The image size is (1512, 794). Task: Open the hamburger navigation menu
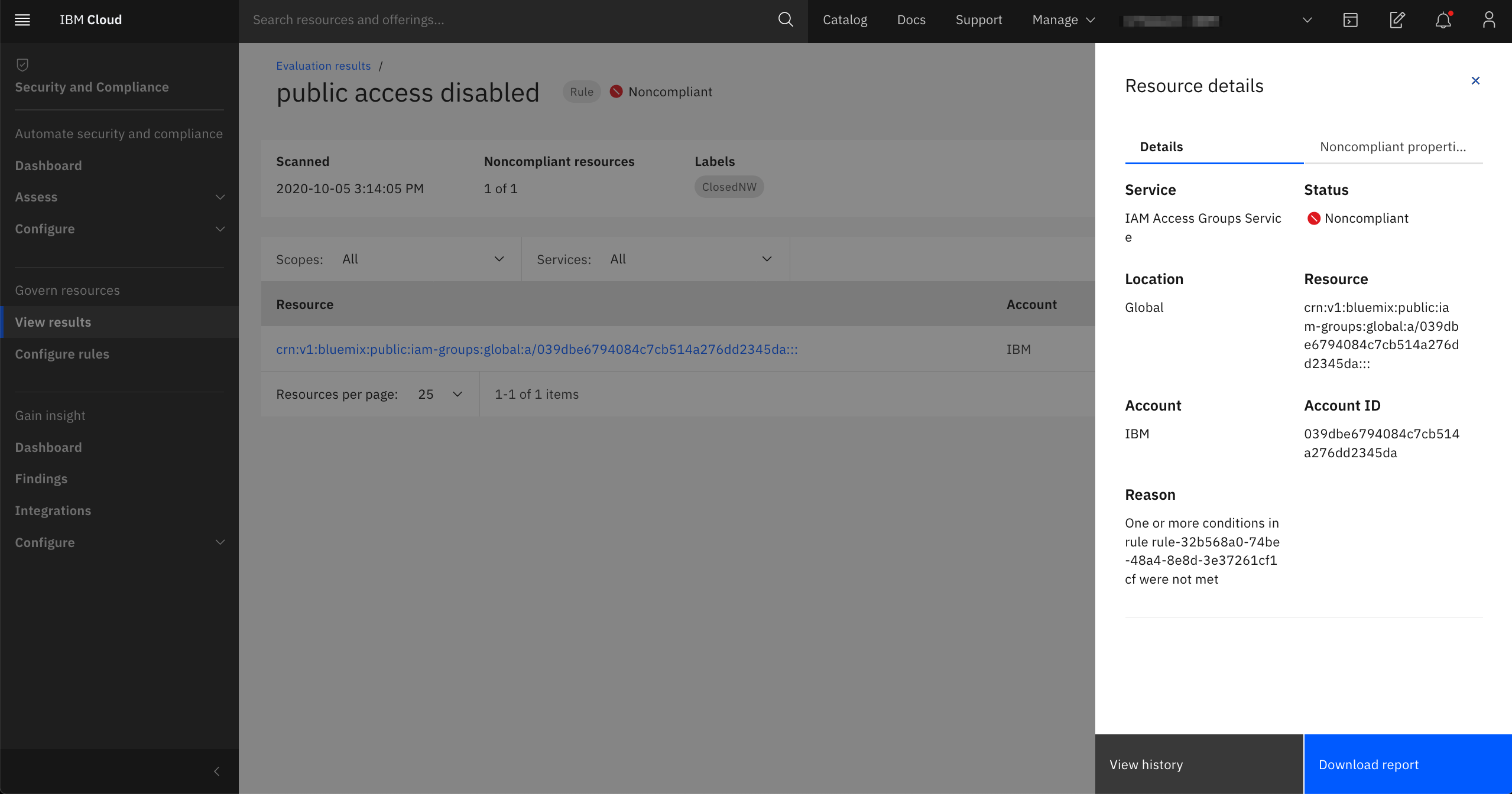point(22,20)
